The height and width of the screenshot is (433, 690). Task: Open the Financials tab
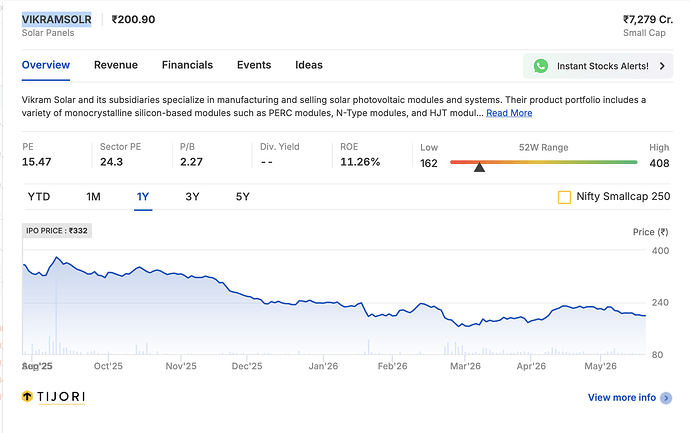tap(187, 65)
